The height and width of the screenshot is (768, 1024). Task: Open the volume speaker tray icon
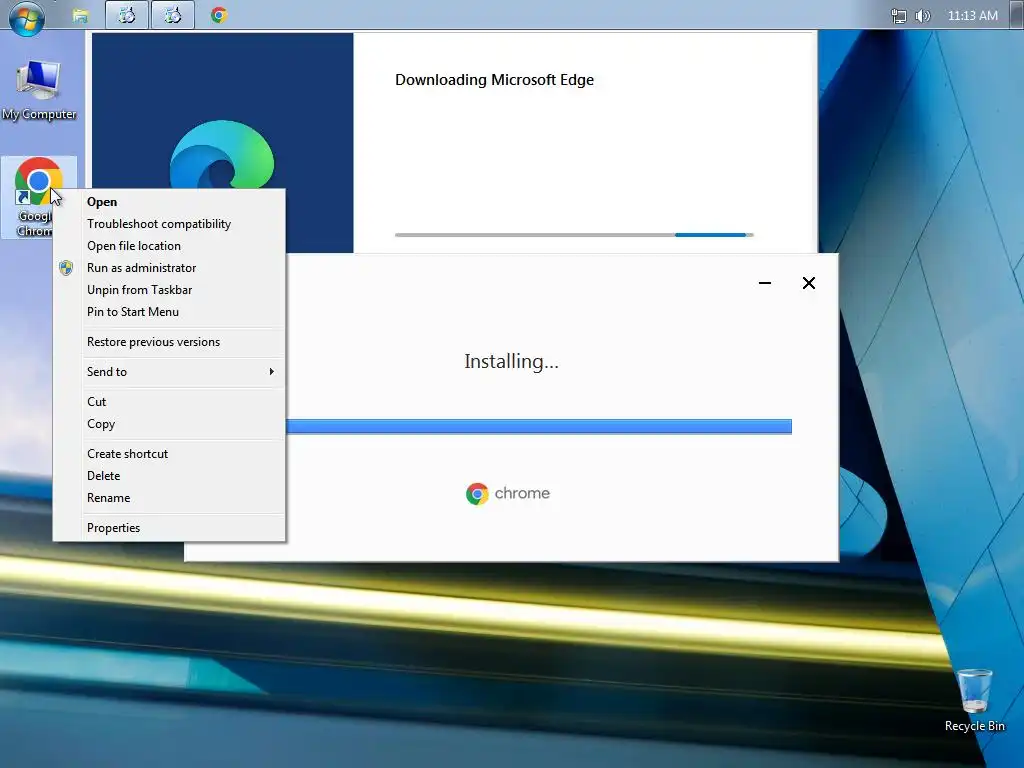923,16
